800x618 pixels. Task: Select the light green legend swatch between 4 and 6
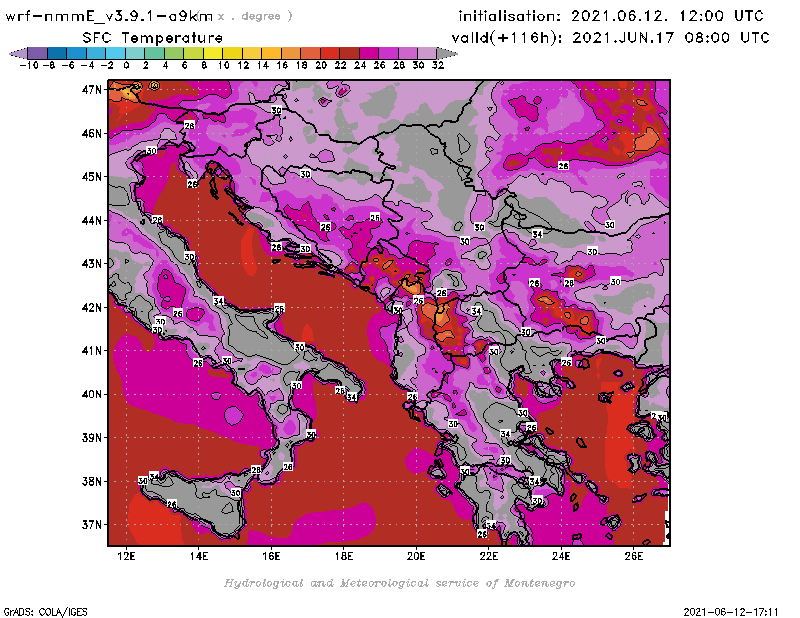[x=174, y=53]
